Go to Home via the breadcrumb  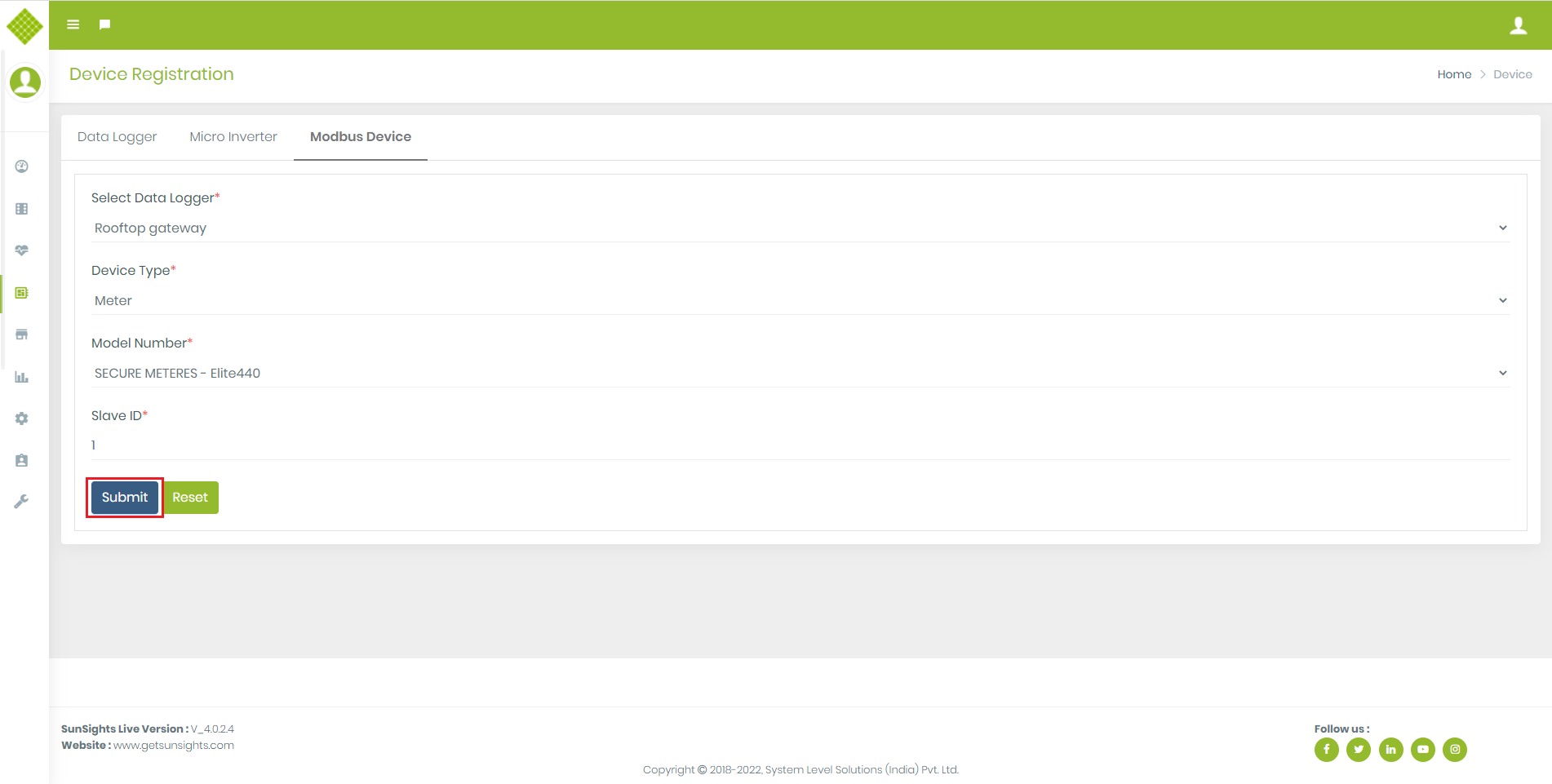(1453, 74)
